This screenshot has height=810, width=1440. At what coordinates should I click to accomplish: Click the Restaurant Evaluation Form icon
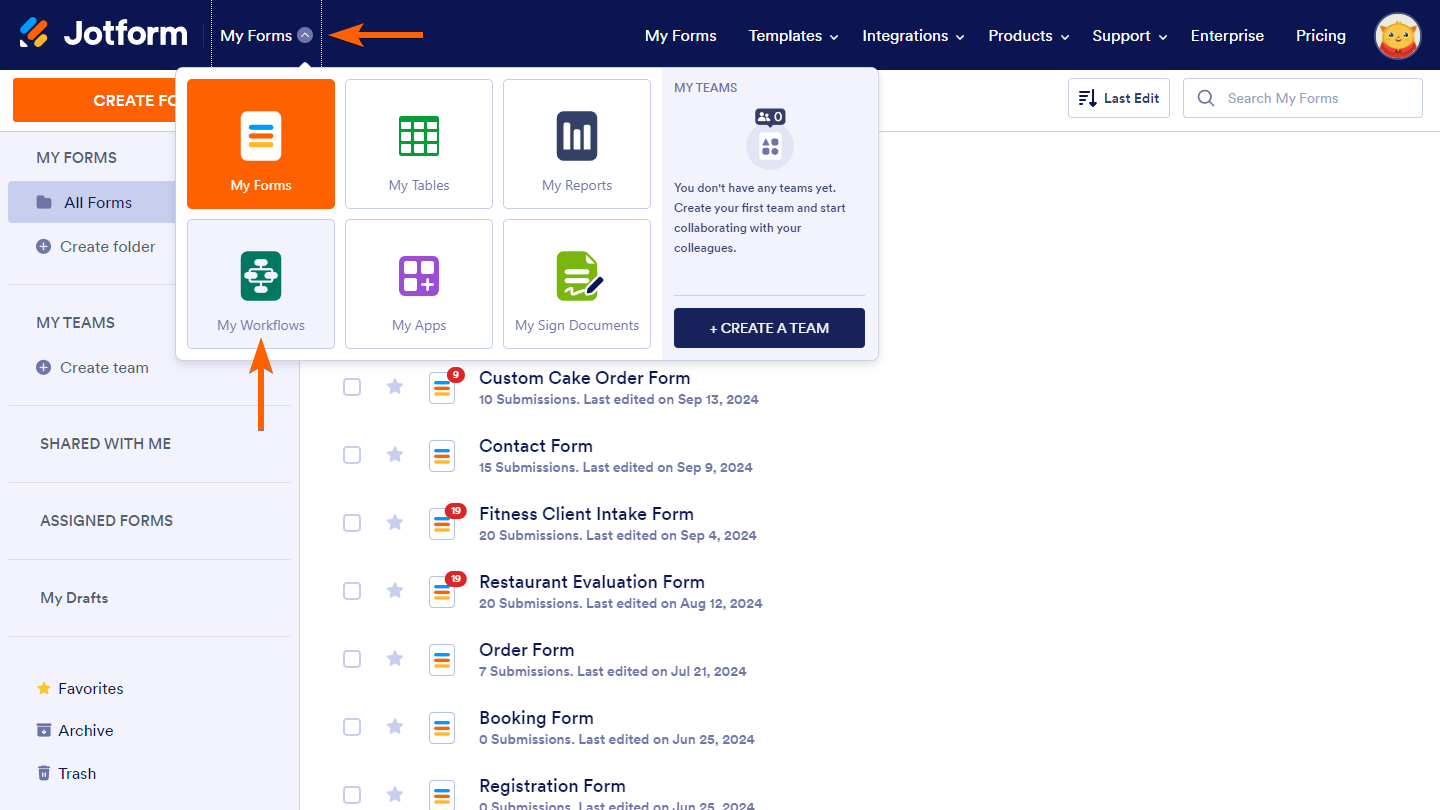[442, 591]
